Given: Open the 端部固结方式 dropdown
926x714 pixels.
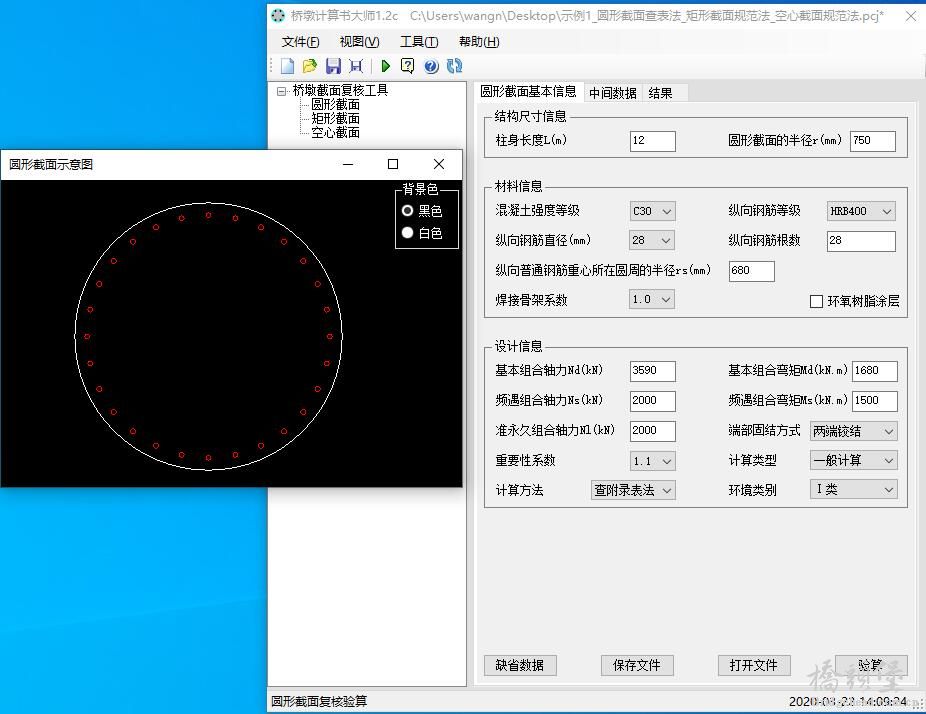Looking at the screenshot, I should tap(853, 431).
